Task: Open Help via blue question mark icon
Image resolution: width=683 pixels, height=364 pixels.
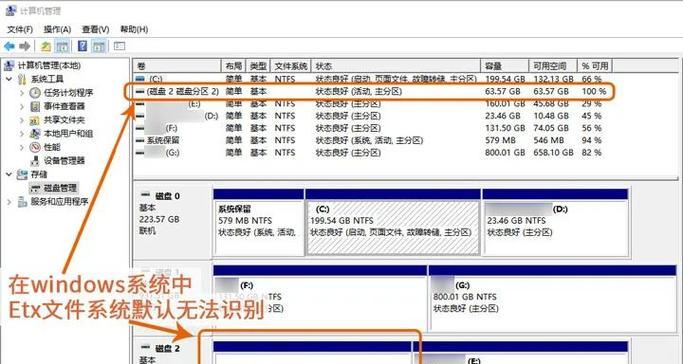Action: tap(82, 46)
